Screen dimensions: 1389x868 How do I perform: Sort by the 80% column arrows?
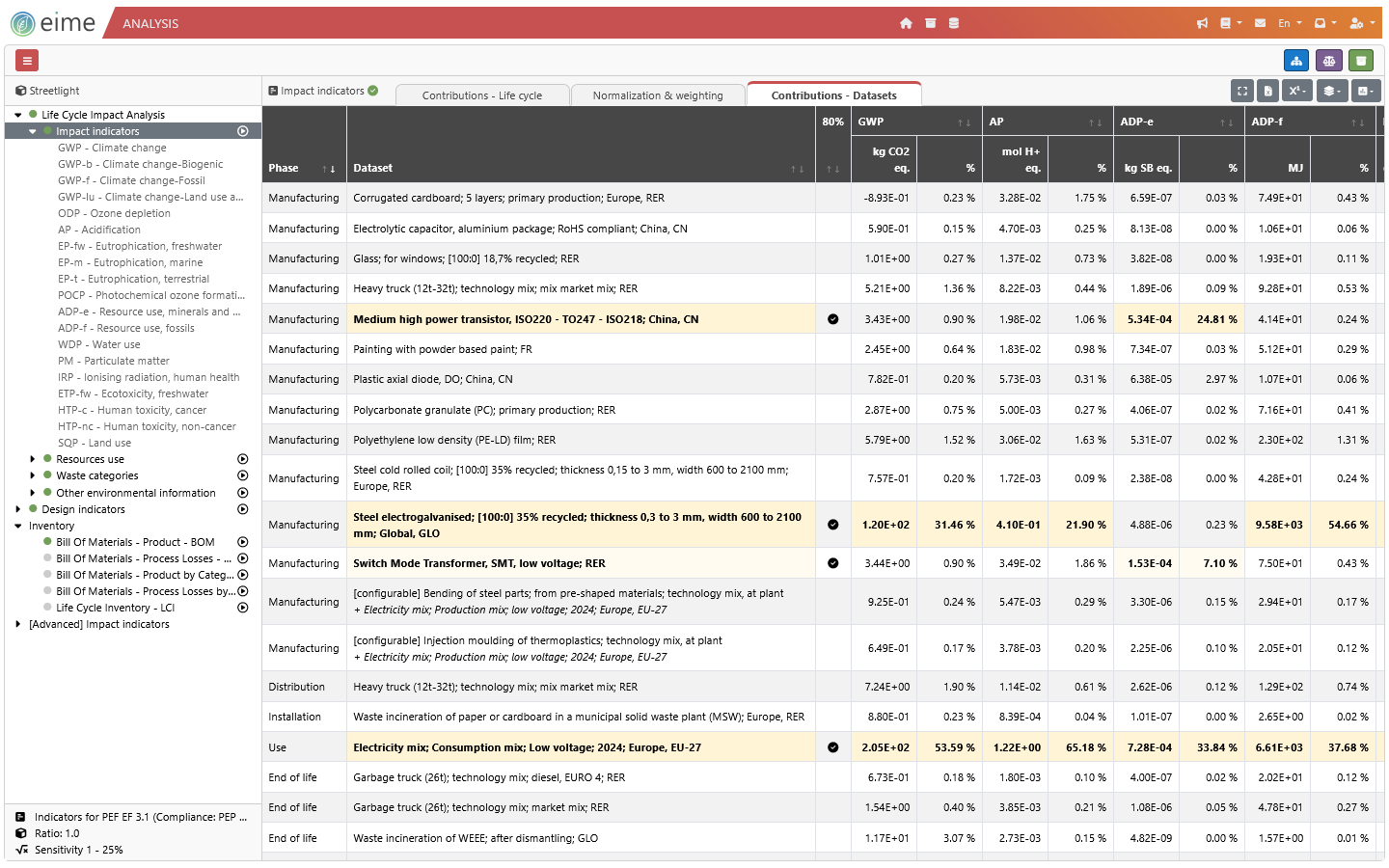point(832,169)
